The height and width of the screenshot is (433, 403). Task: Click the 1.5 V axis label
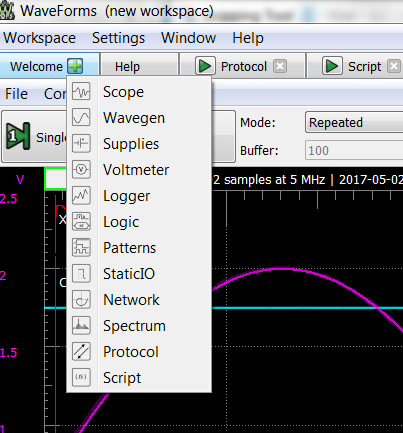[x=8, y=352]
